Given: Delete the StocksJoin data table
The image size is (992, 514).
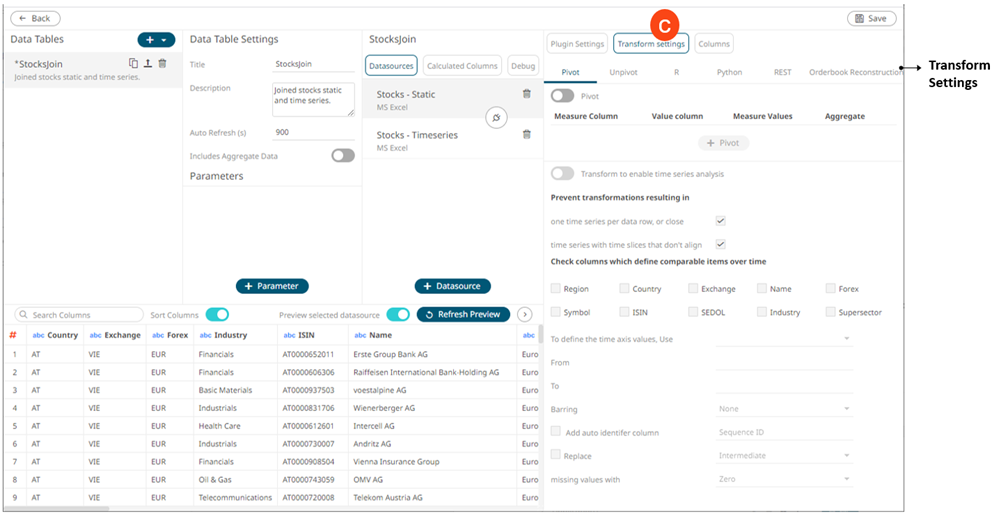Looking at the screenshot, I should click(x=162, y=63).
